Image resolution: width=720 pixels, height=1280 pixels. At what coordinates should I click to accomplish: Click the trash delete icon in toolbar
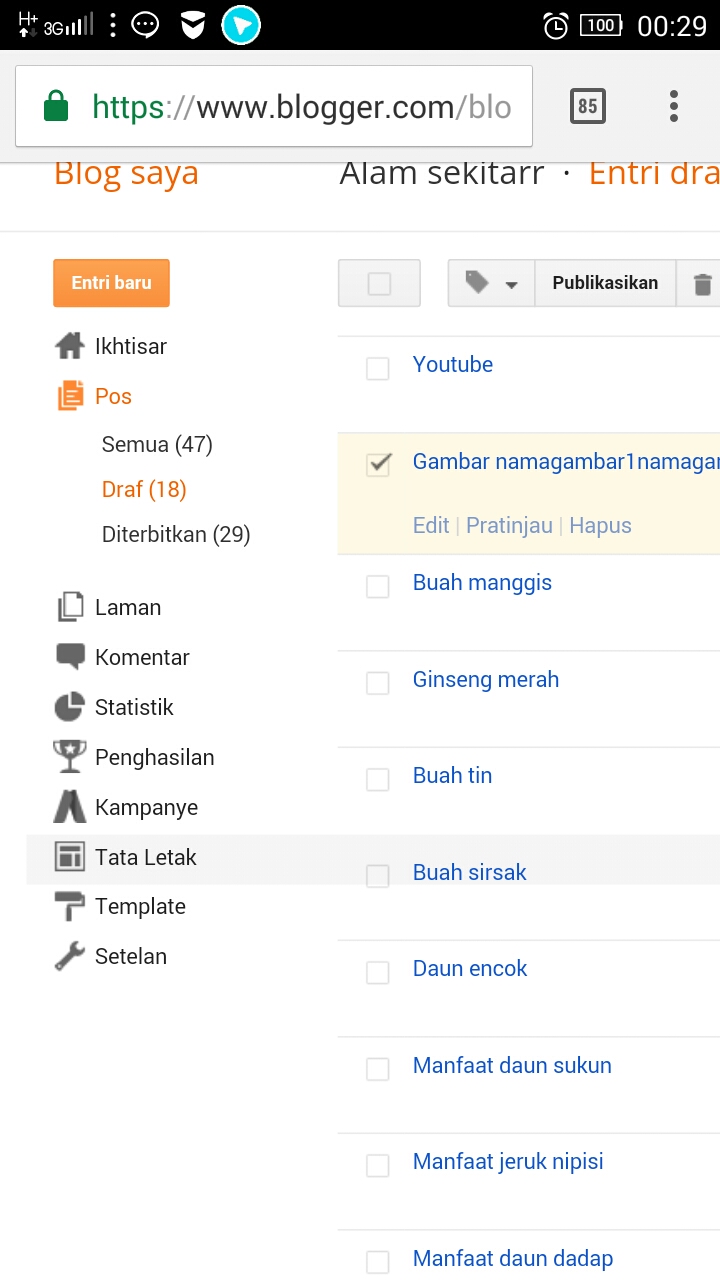[x=702, y=284]
